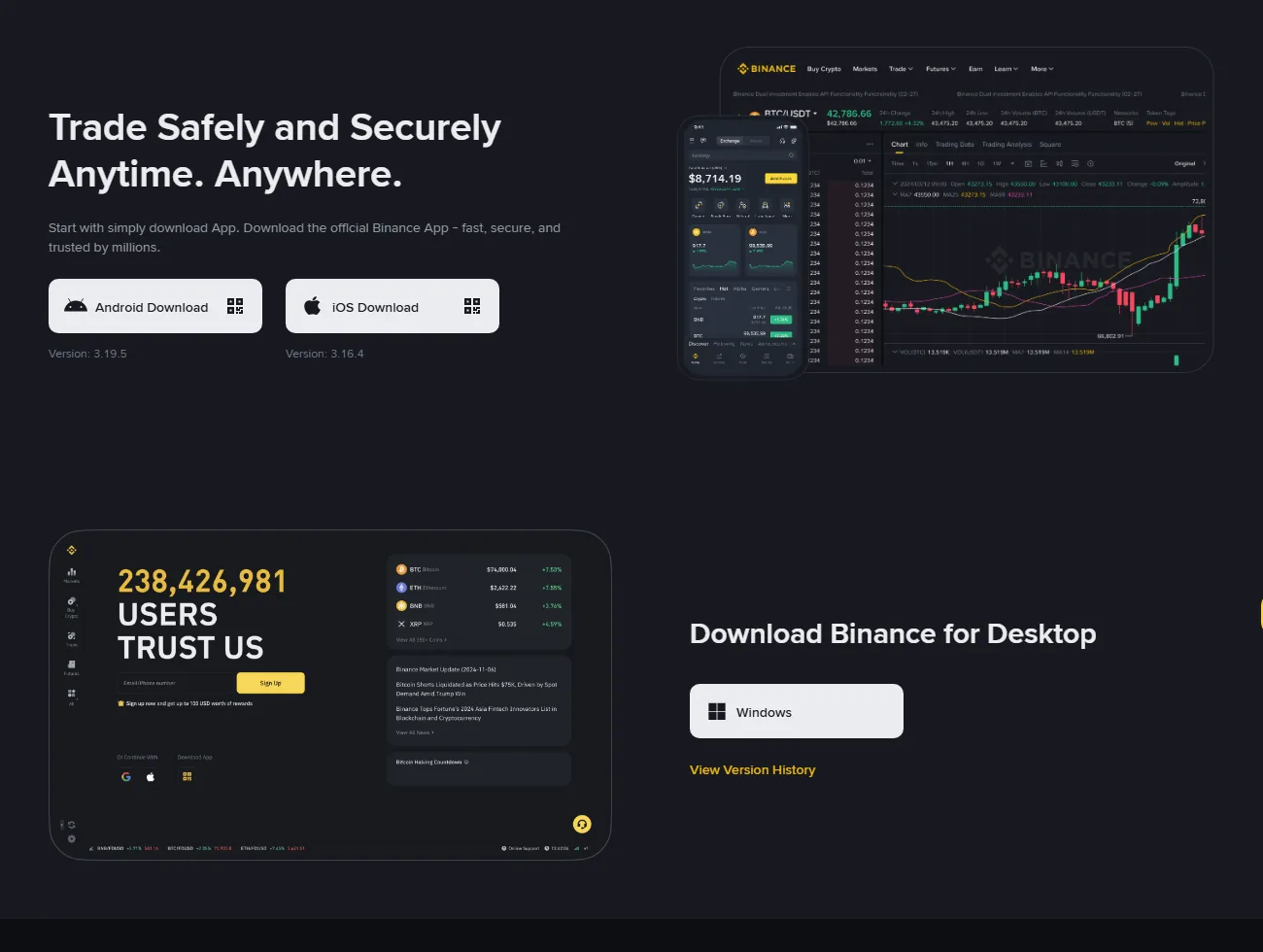Screen dimensions: 1263x952
Task: Click the Android robot logo icon
Action: pyautogui.click(x=75, y=306)
